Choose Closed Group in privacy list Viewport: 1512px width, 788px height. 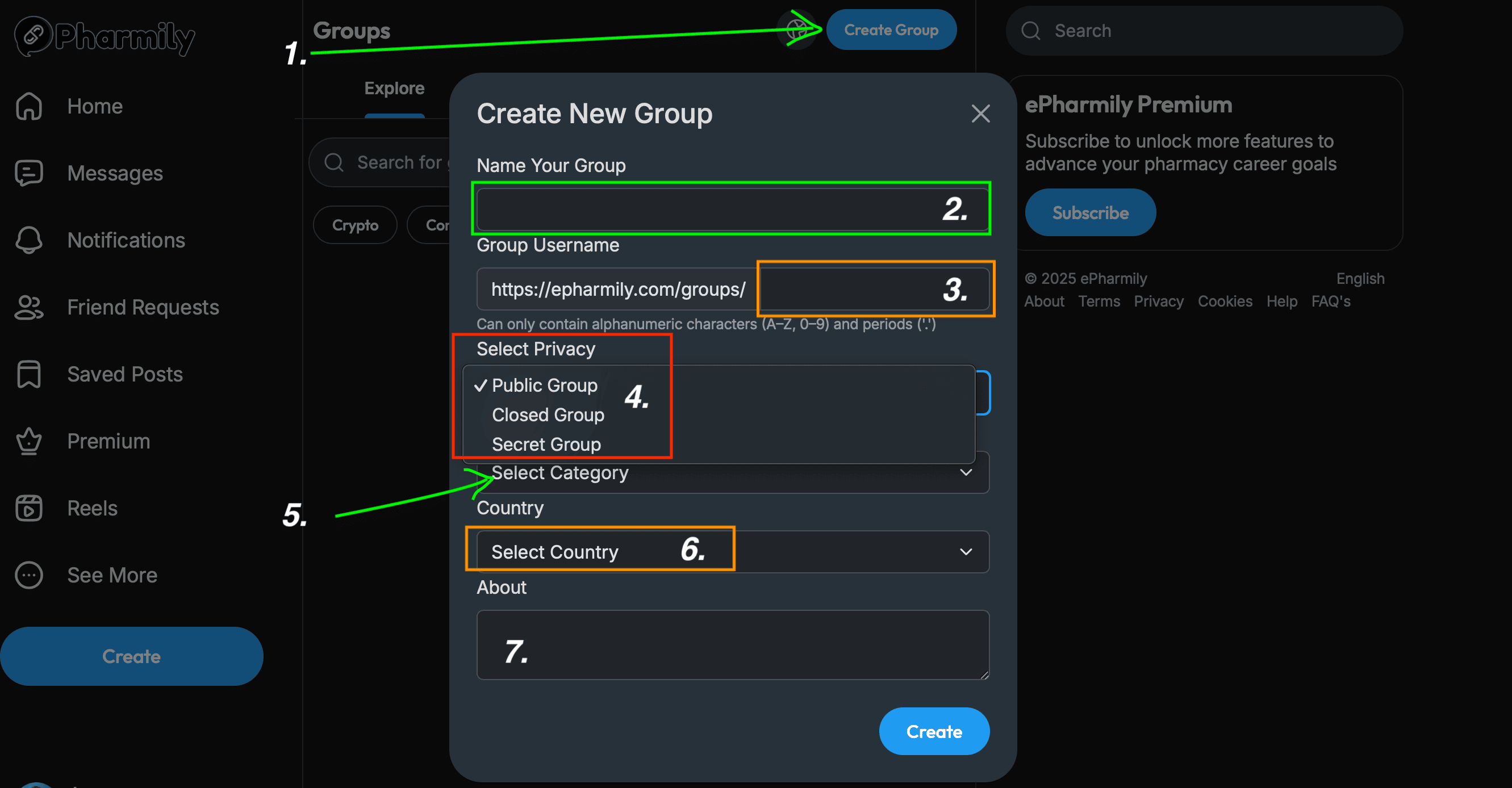pos(548,415)
